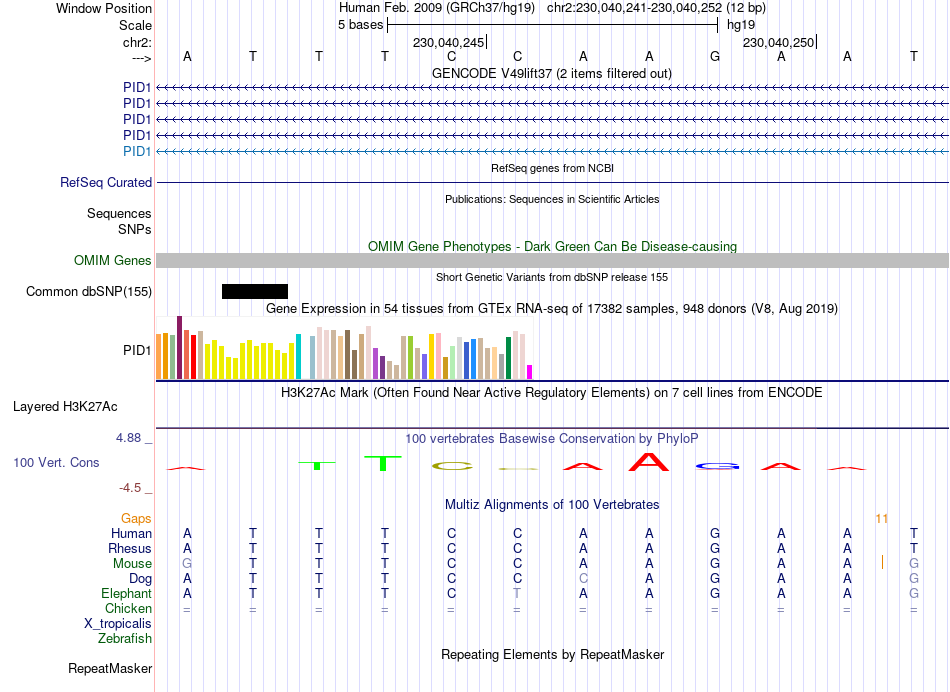Screen dimensions: 950x692
Task: Click the PID1 label beside GTEx chart
Action: pyautogui.click(x=136, y=350)
